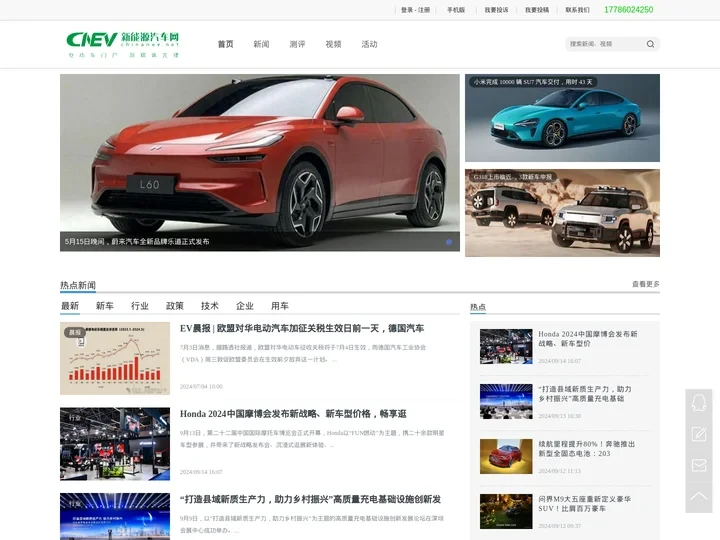720x540 pixels.
Task: Open the 新闻 navigation item
Action: tap(261, 44)
